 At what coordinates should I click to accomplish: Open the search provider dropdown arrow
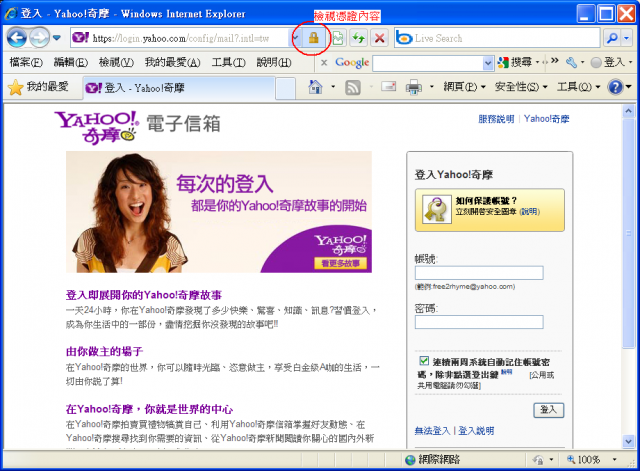click(x=627, y=38)
